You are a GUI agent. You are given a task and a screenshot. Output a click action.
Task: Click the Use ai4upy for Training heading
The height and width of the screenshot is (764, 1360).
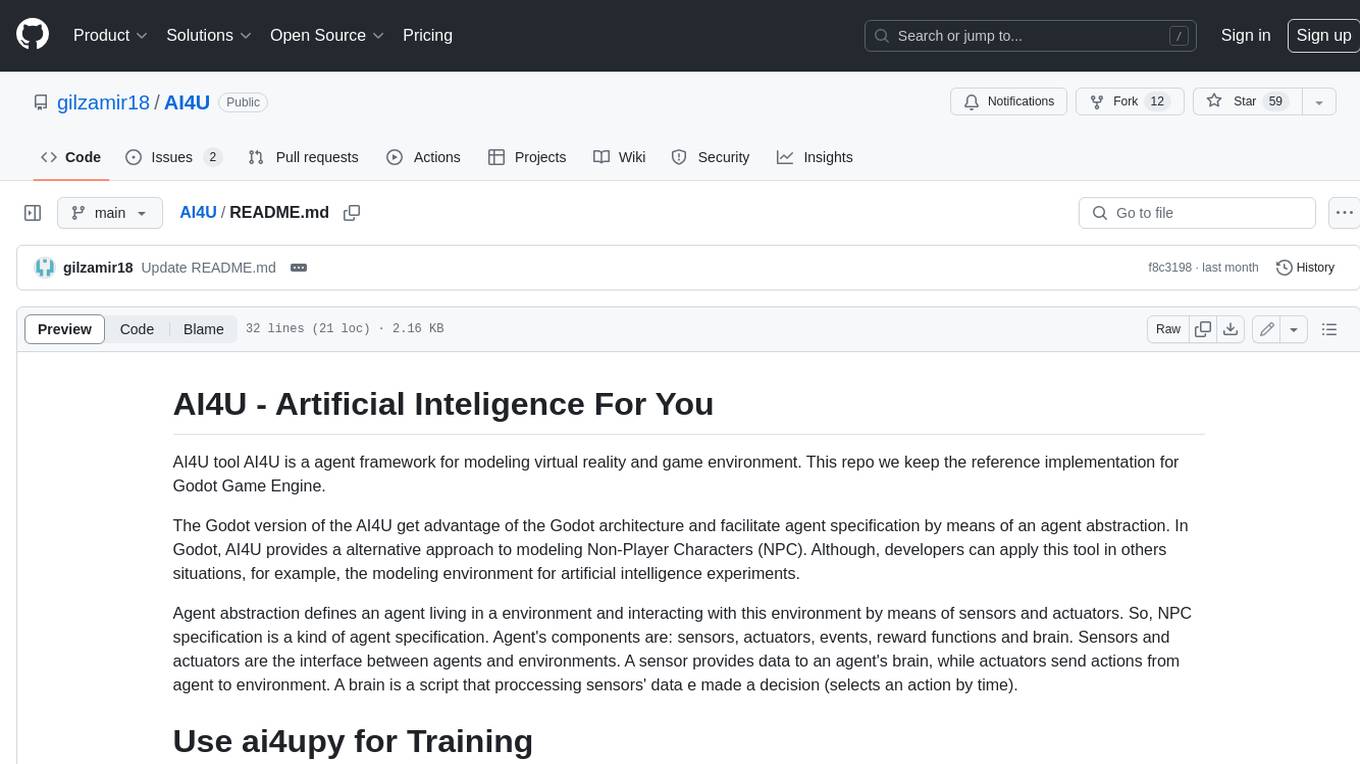point(353,741)
